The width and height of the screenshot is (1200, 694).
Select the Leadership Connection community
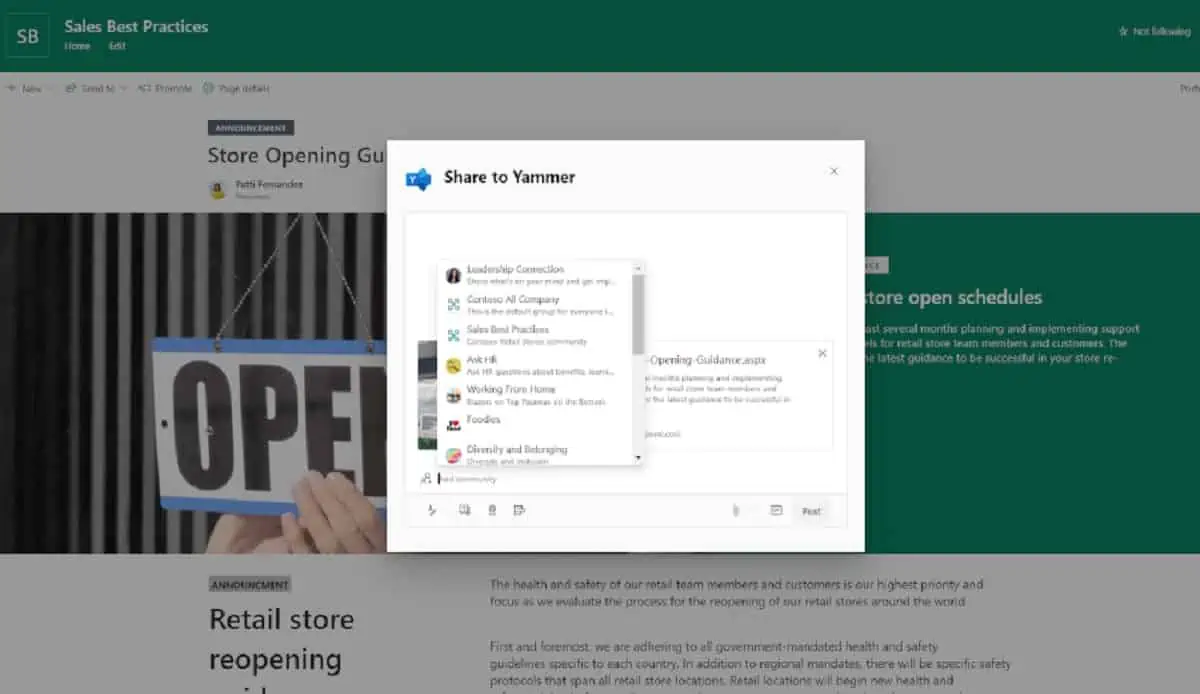537,275
